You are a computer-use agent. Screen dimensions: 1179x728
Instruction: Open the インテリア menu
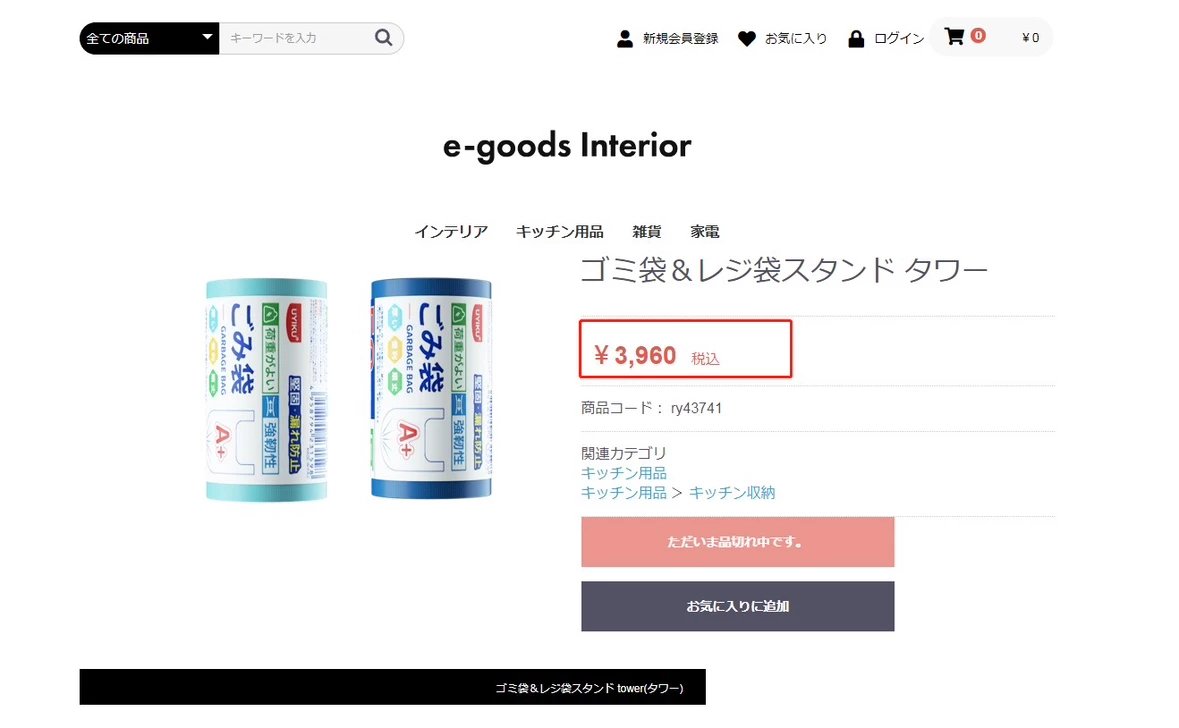coord(451,232)
